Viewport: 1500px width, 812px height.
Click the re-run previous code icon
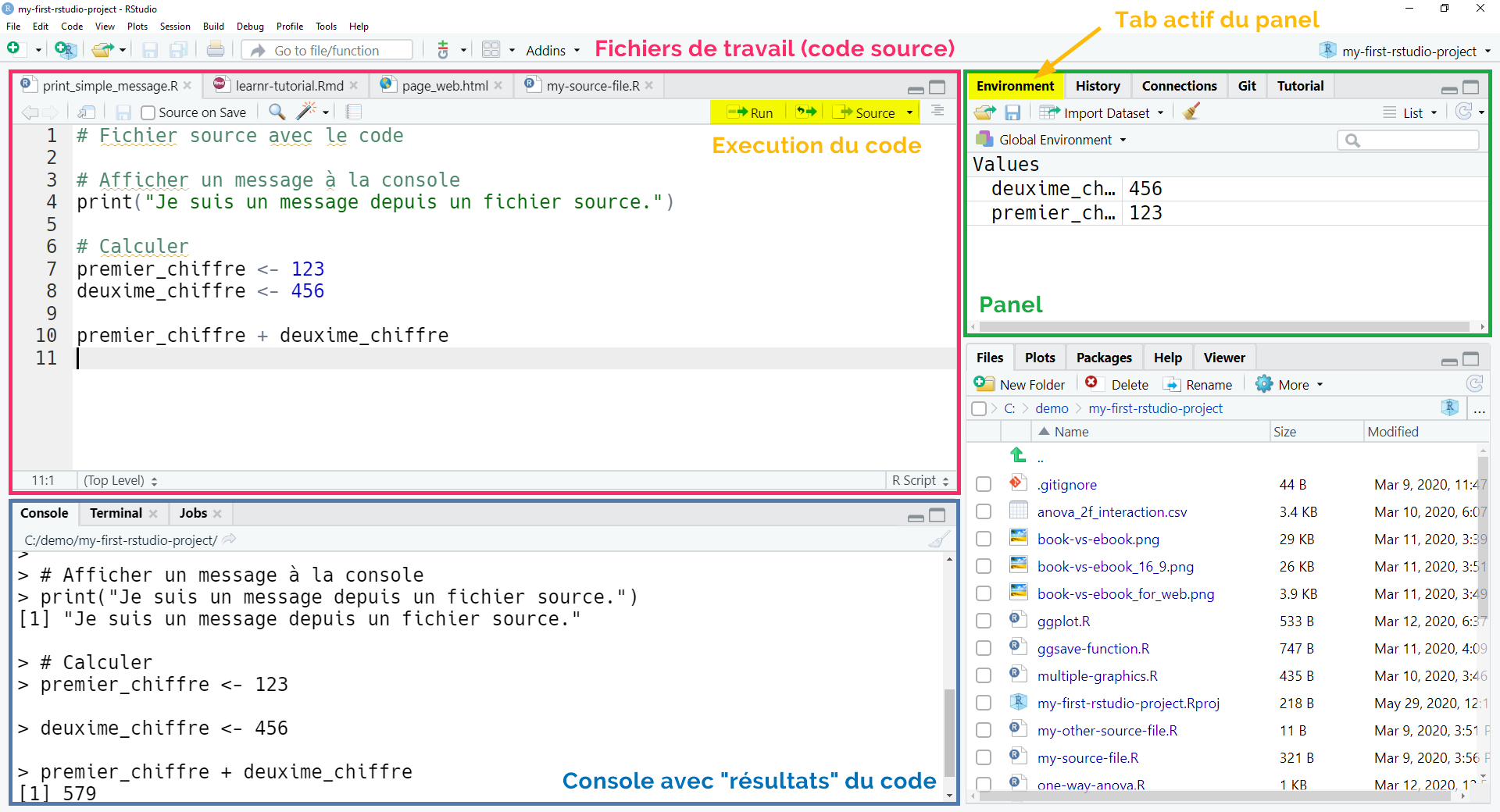tap(805, 112)
